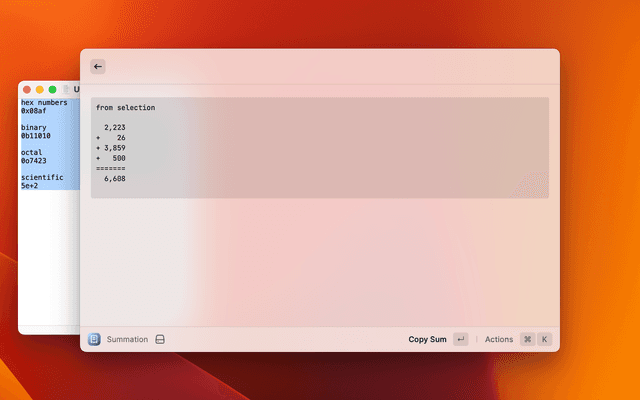Click the K key badge
Screen dimensions: 640x400
545,339
